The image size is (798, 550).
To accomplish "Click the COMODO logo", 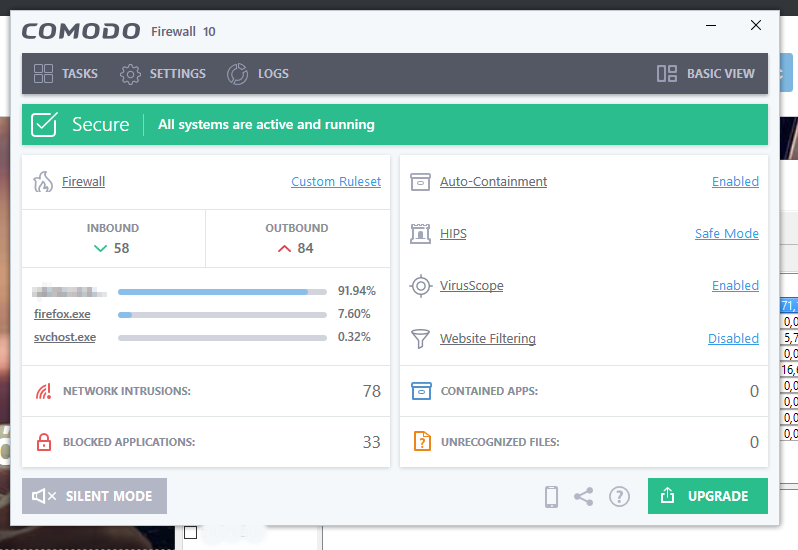I will click(80, 31).
